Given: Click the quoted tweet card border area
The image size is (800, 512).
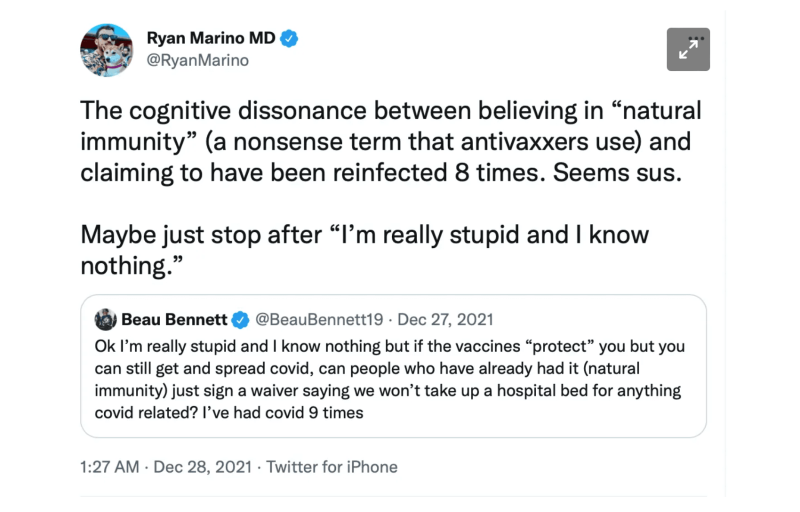Looking at the screenshot, I should coord(393,366).
